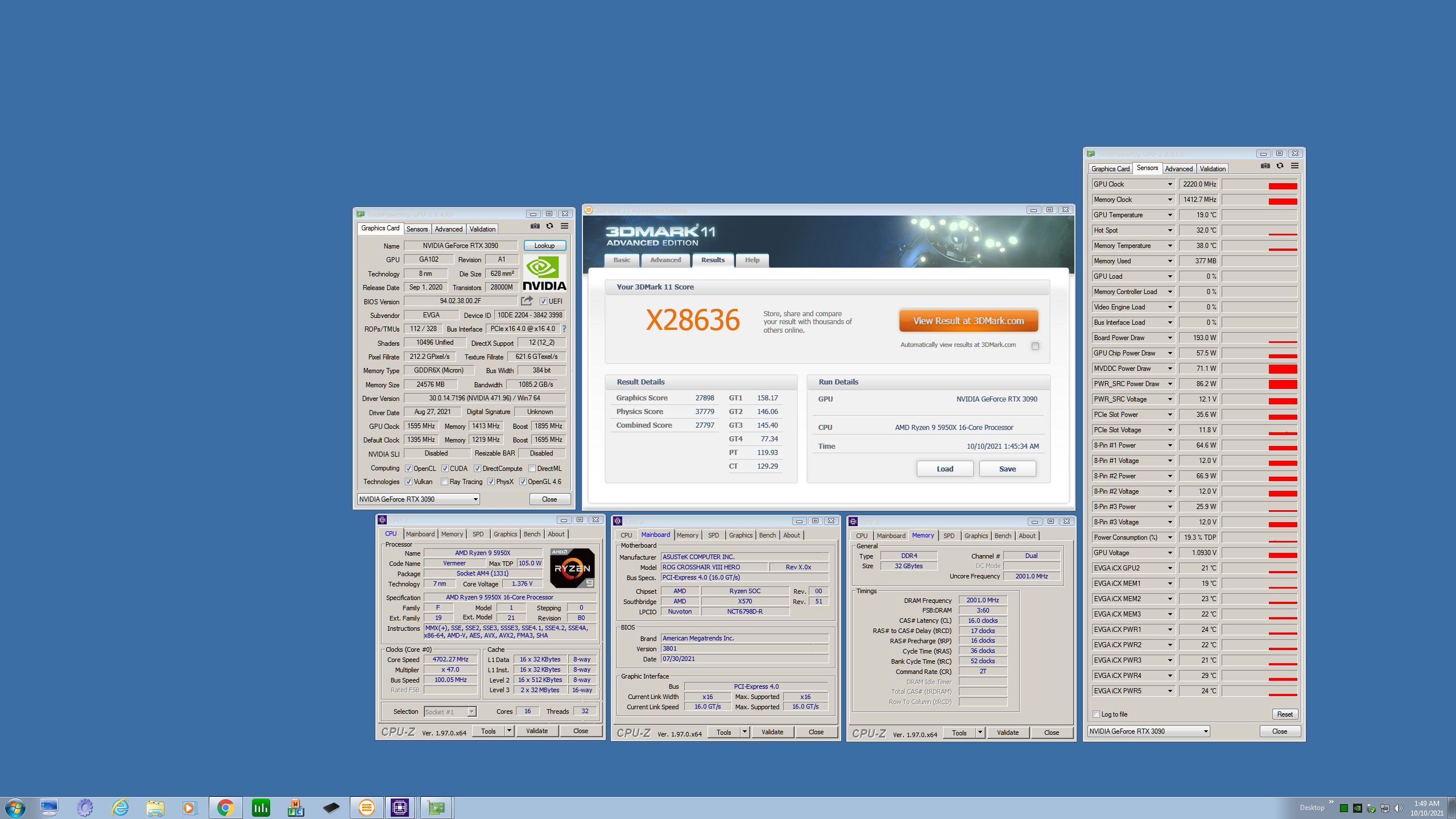Viewport: 1456px width, 819px height.
Task: Click the volume speaker tray icon
Action: tap(1399, 808)
